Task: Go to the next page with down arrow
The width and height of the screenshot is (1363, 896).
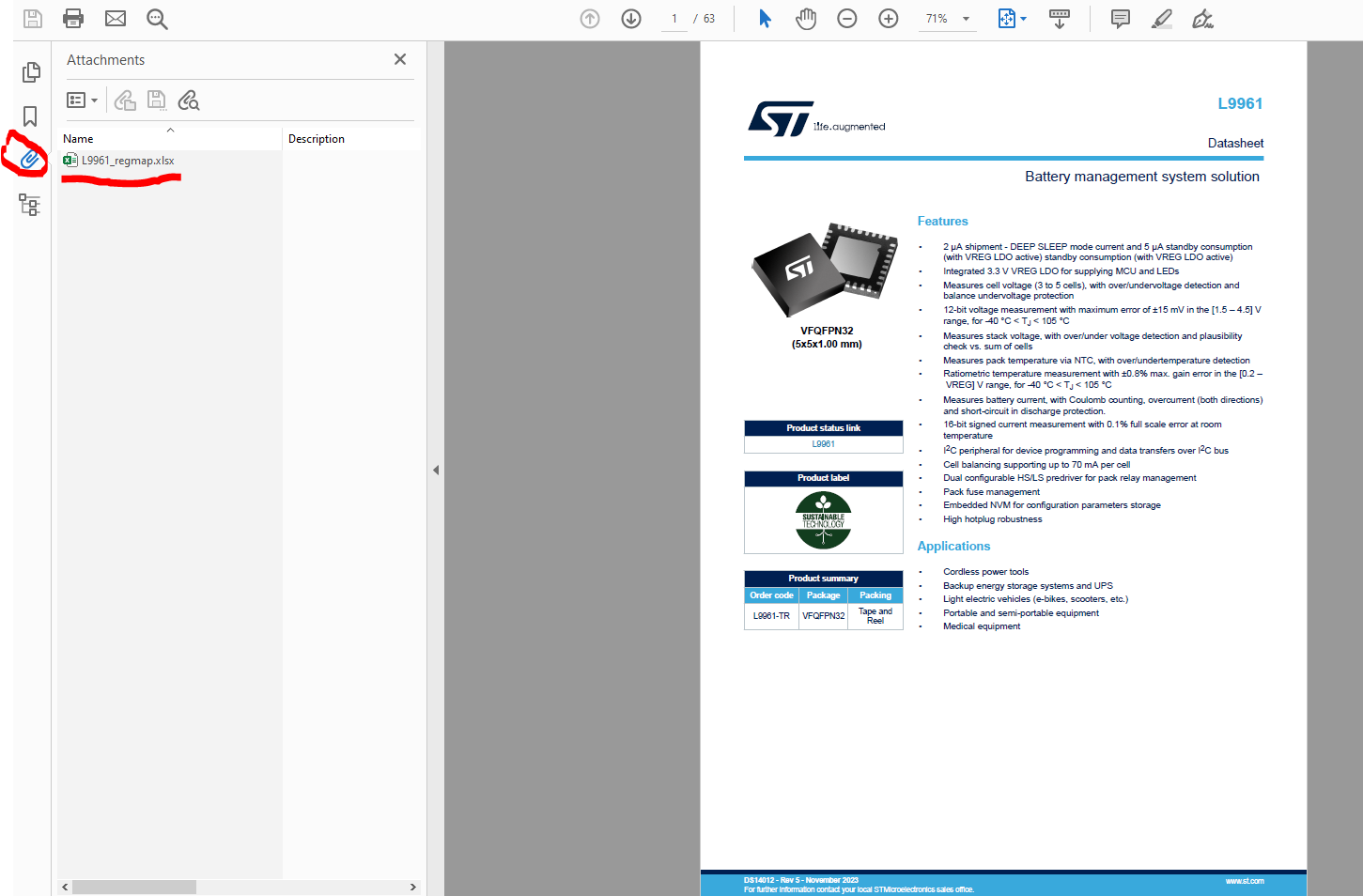Action: coord(630,18)
